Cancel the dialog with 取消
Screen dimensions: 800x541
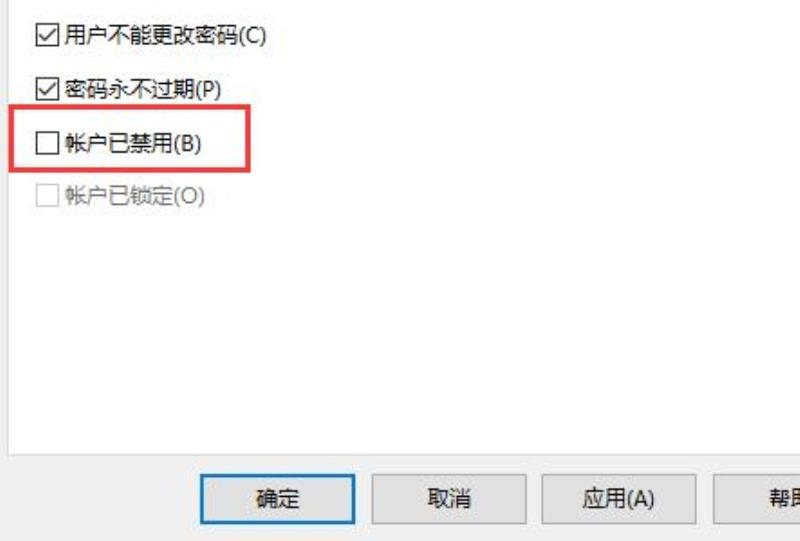click(x=449, y=499)
